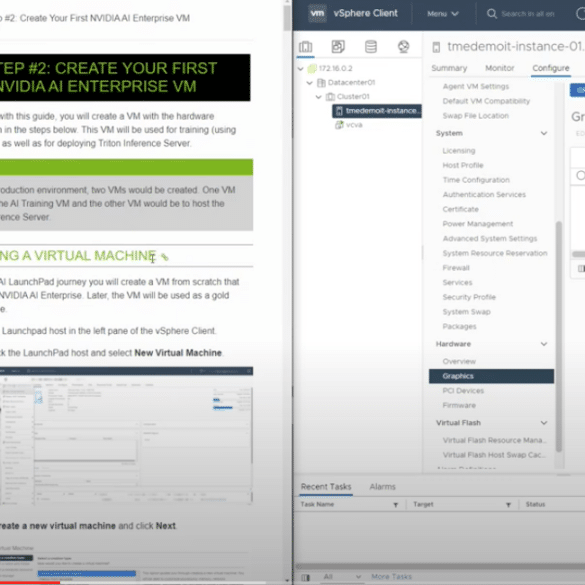Select the tmedemoit-instance host in tree
Image resolution: width=585 pixels, height=585 pixels.
coord(377,111)
